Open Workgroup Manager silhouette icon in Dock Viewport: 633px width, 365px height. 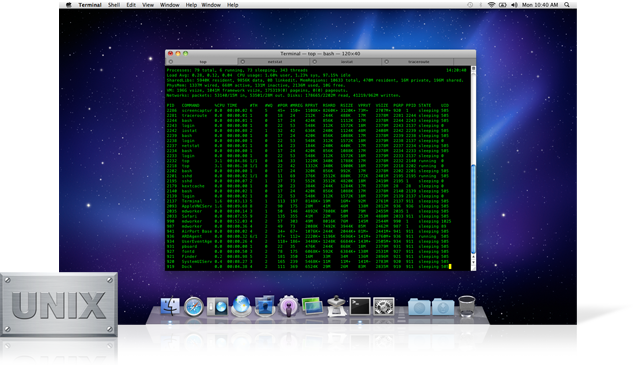[265, 306]
